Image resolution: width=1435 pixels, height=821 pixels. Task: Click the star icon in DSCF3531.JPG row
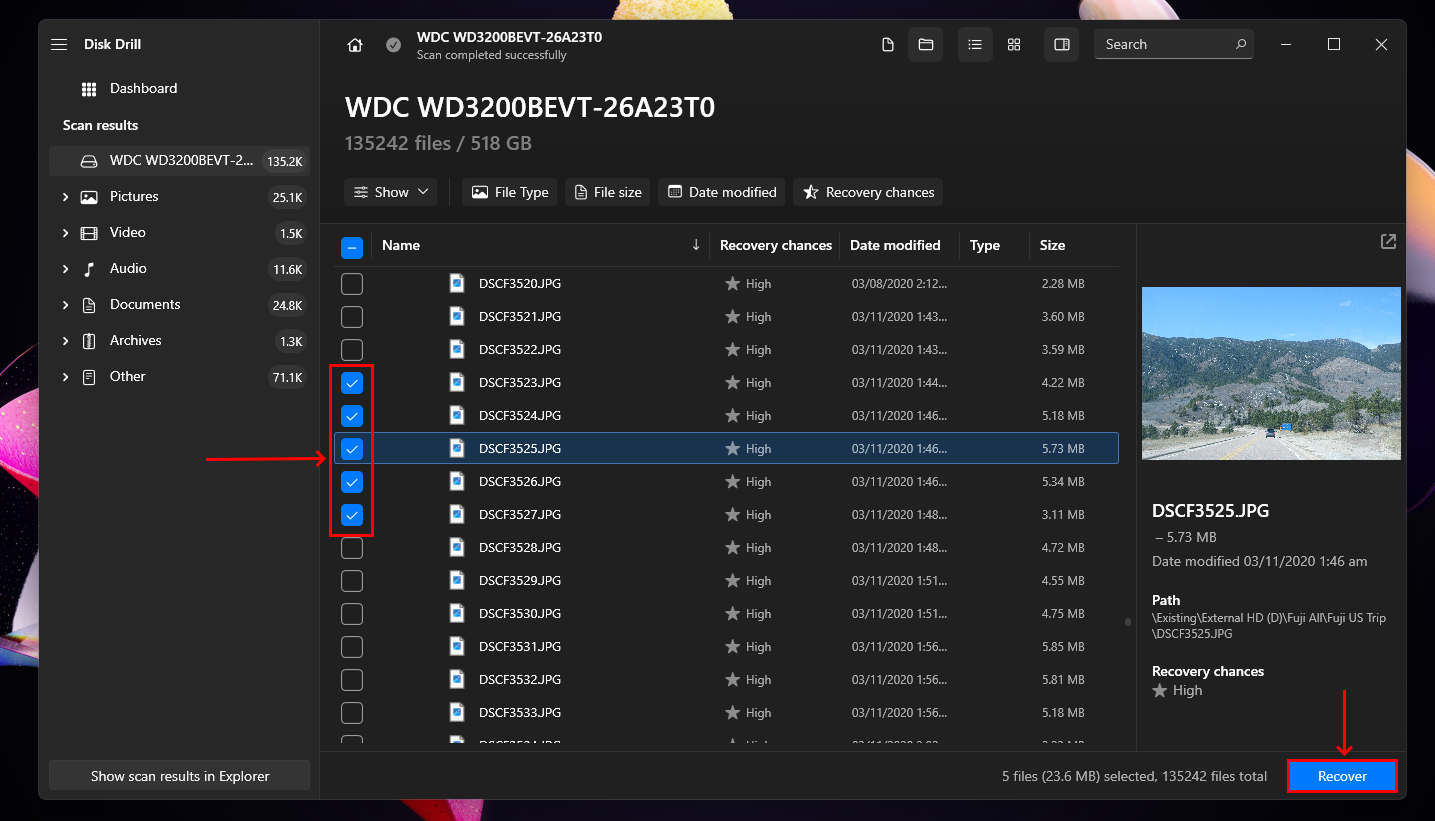click(x=732, y=647)
